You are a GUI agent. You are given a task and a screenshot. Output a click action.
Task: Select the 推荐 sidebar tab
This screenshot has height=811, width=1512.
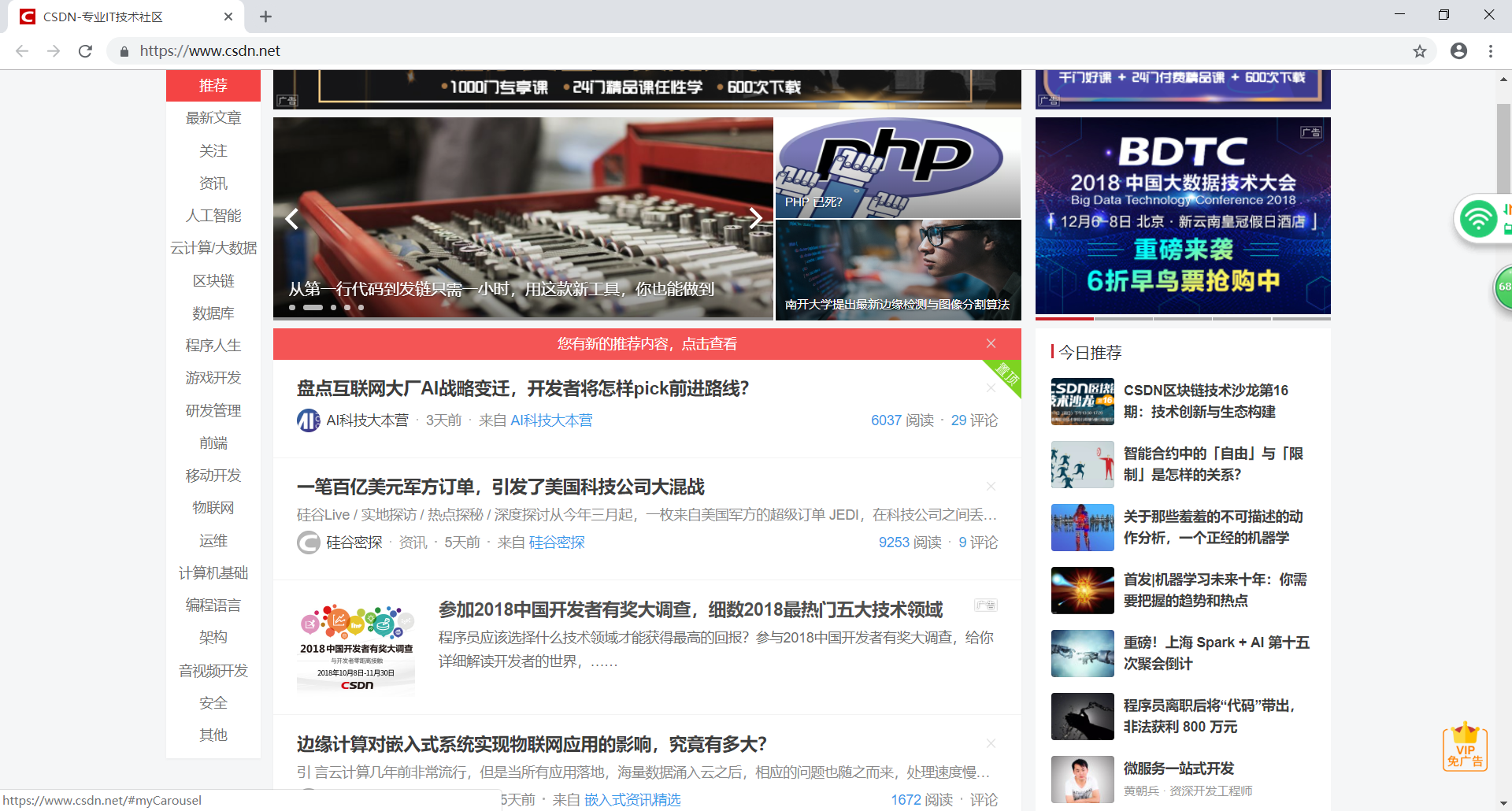[x=213, y=85]
